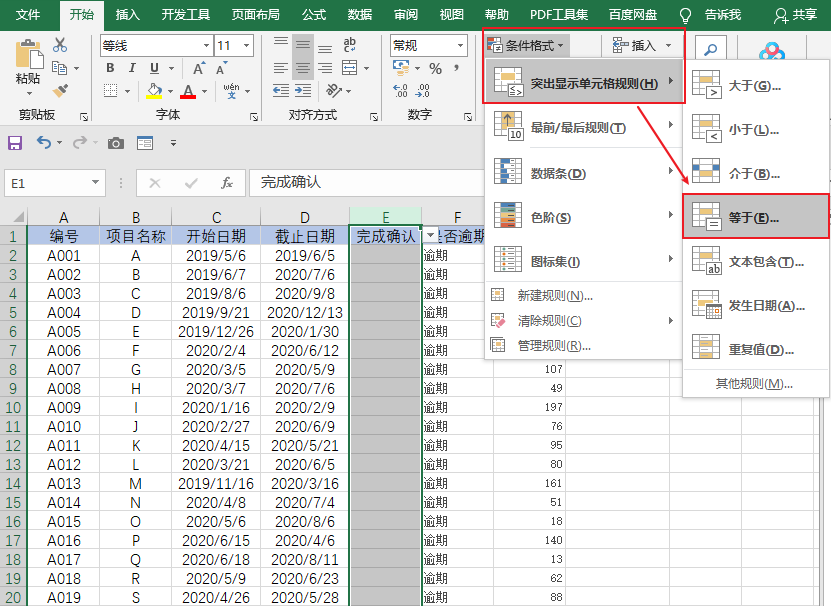Decrease font size with smaller A icon

coord(221,68)
